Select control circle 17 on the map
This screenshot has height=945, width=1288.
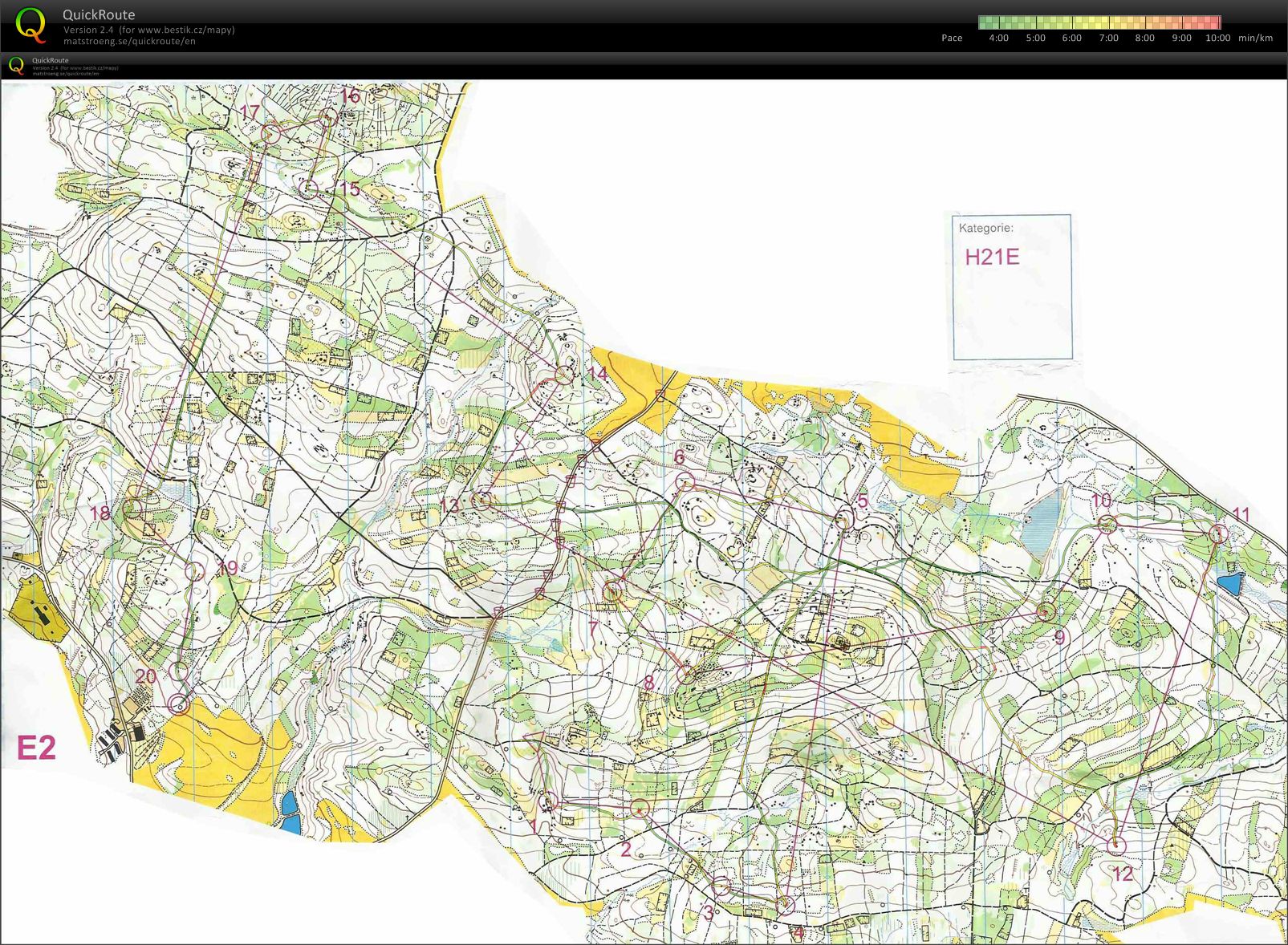[271, 134]
